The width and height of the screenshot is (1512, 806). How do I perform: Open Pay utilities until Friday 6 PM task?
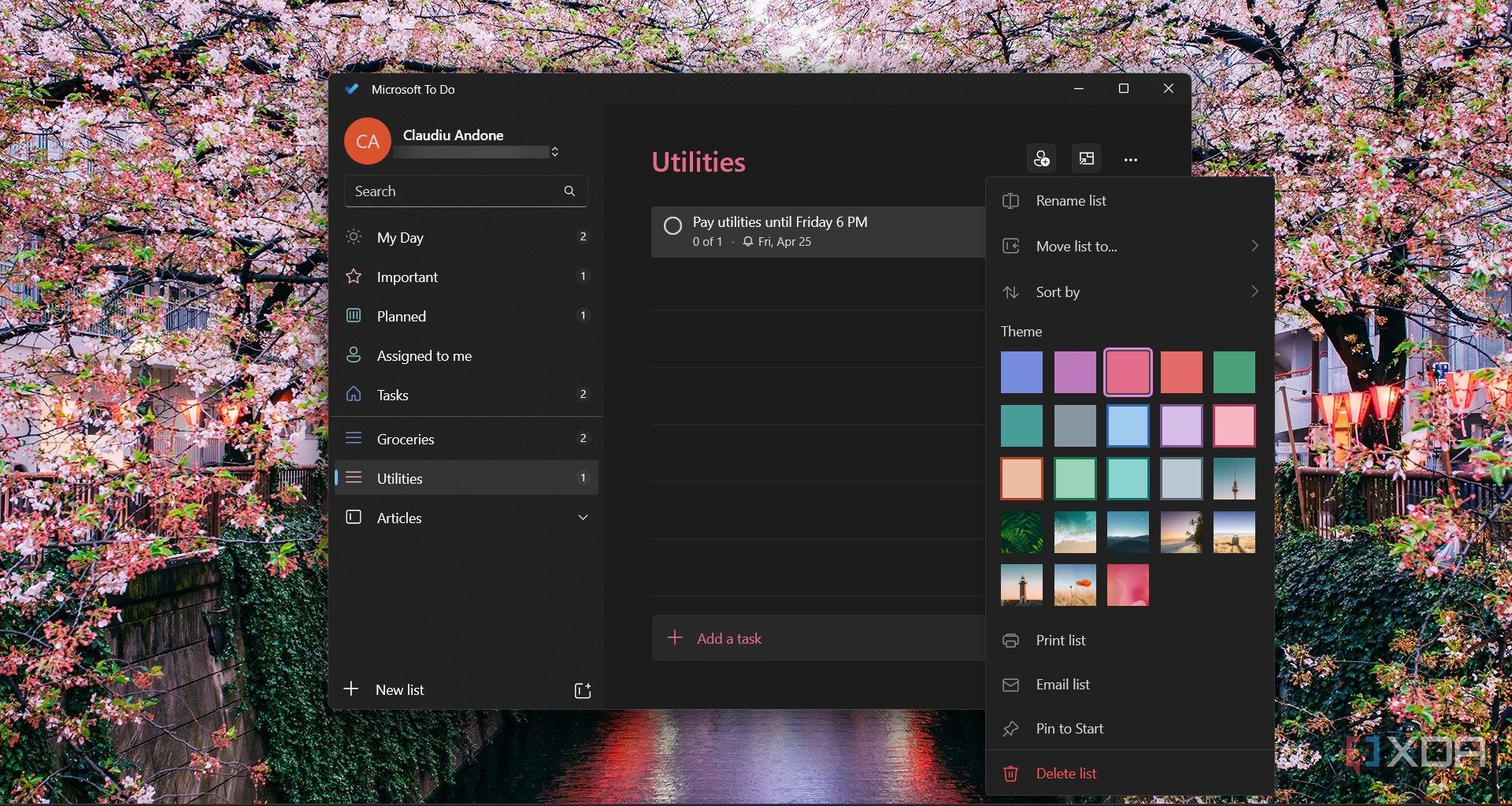819,232
